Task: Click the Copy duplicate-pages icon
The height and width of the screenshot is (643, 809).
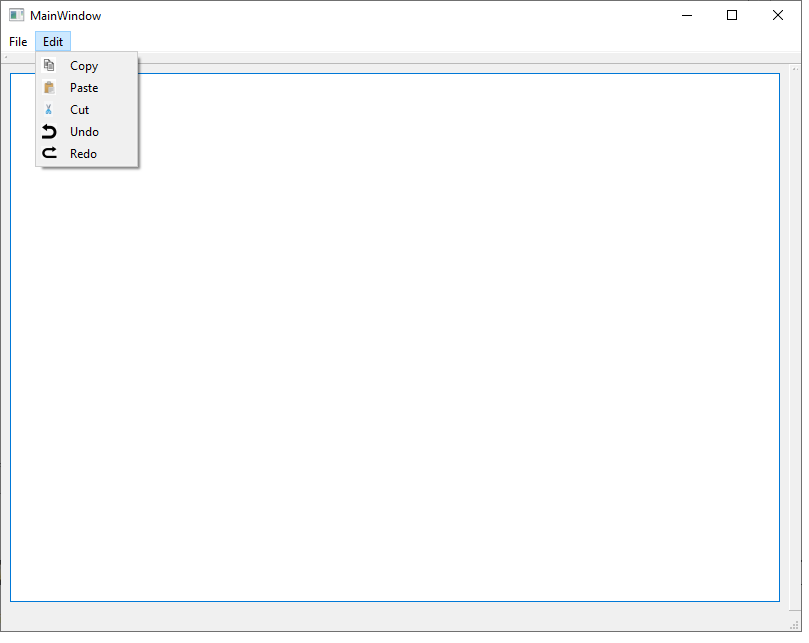Action: point(49,65)
